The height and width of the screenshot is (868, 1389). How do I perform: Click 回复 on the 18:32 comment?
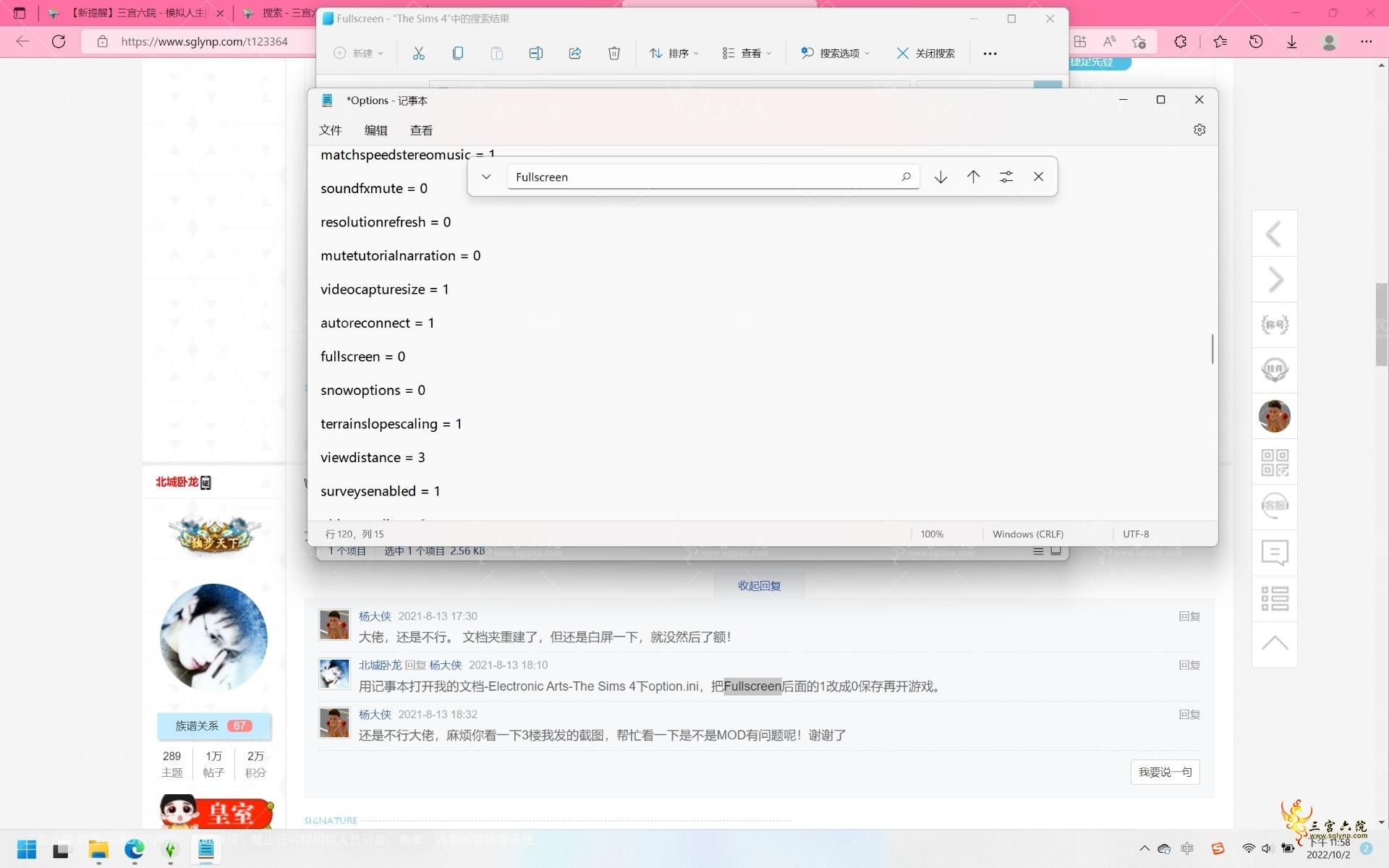pos(1189,714)
